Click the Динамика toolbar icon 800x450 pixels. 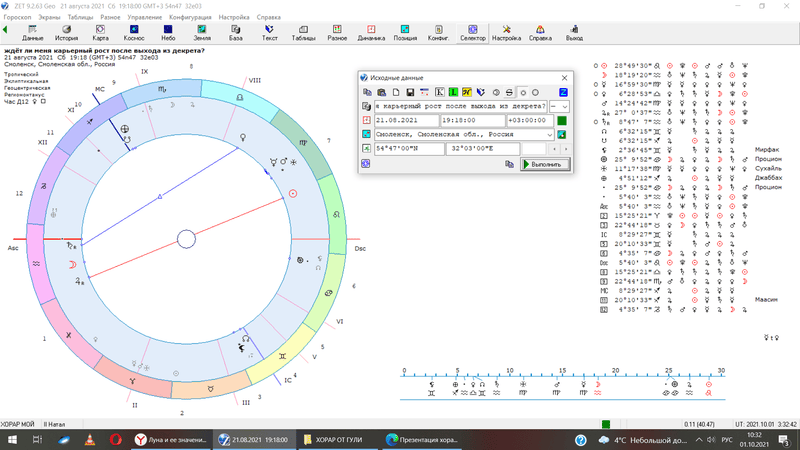pos(371,32)
